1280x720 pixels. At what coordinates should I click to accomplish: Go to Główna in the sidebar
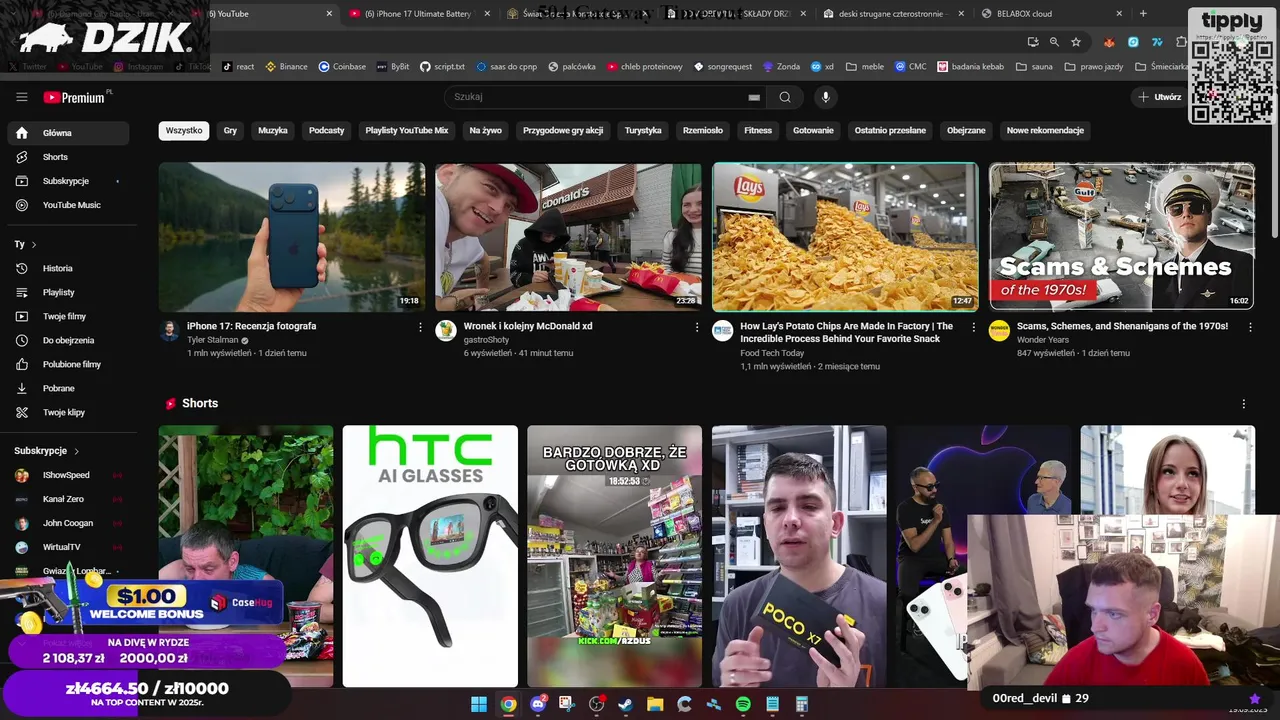pyautogui.click(x=68, y=133)
